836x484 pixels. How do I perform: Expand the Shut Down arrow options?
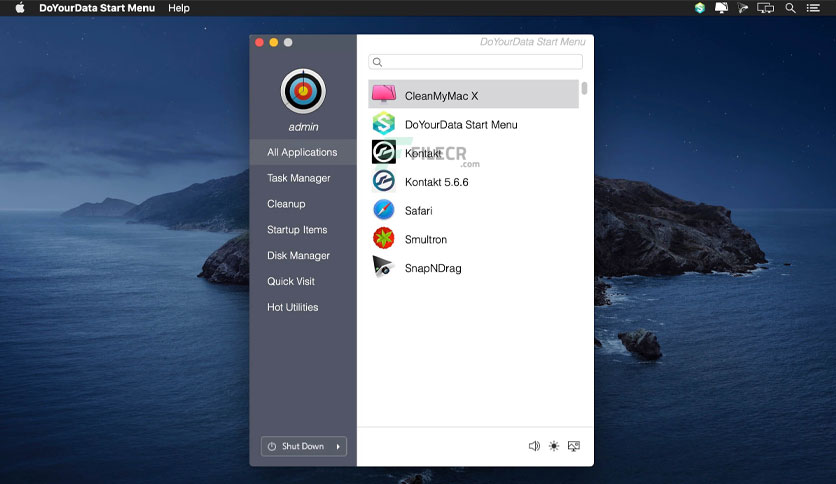coord(338,446)
